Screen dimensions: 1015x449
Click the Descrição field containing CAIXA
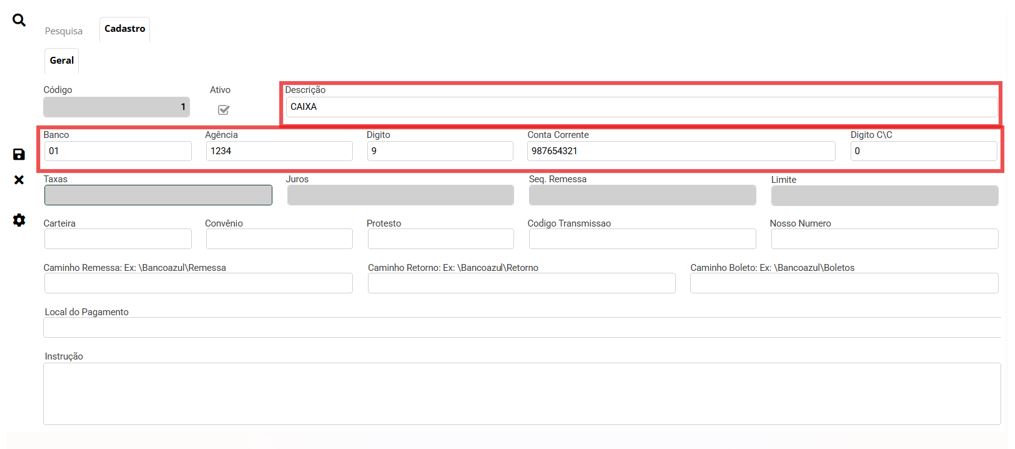pos(640,108)
